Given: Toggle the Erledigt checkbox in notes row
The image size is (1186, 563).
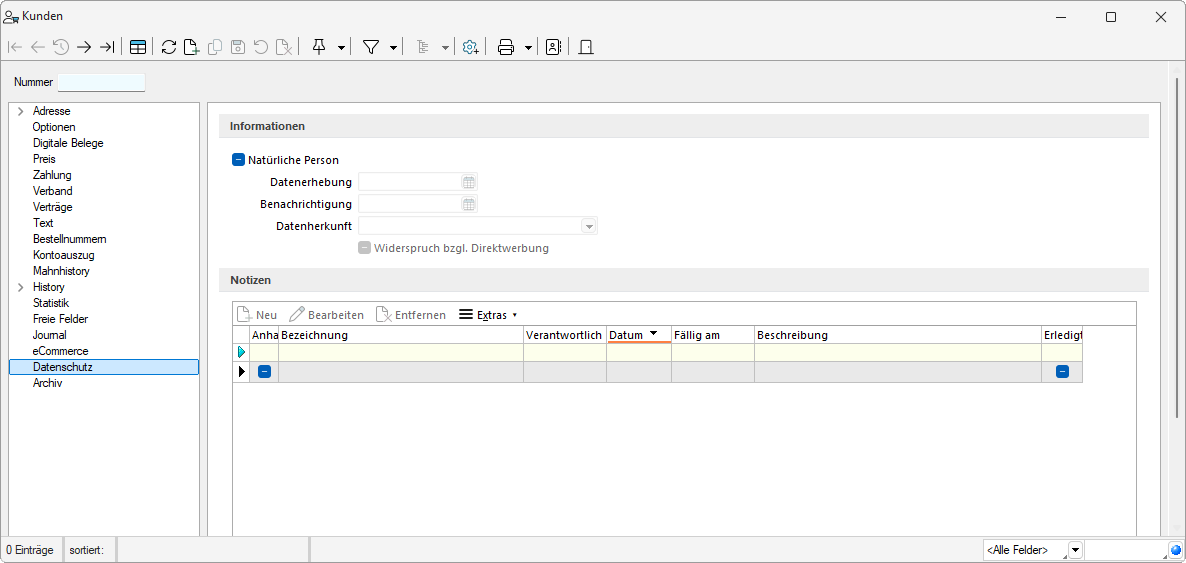Looking at the screenshot, I should click(1062, 372).
